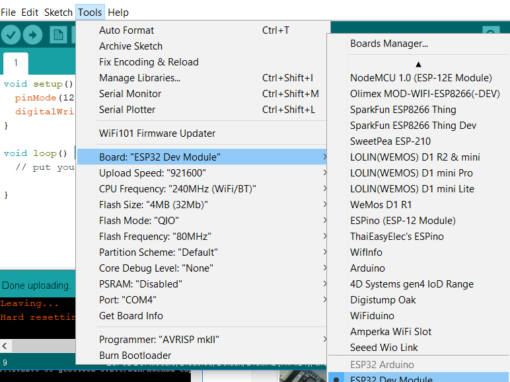
Task: Select the SparkFun ESP8266 Thing entry (not Dev)
Action: coord(419,110)
